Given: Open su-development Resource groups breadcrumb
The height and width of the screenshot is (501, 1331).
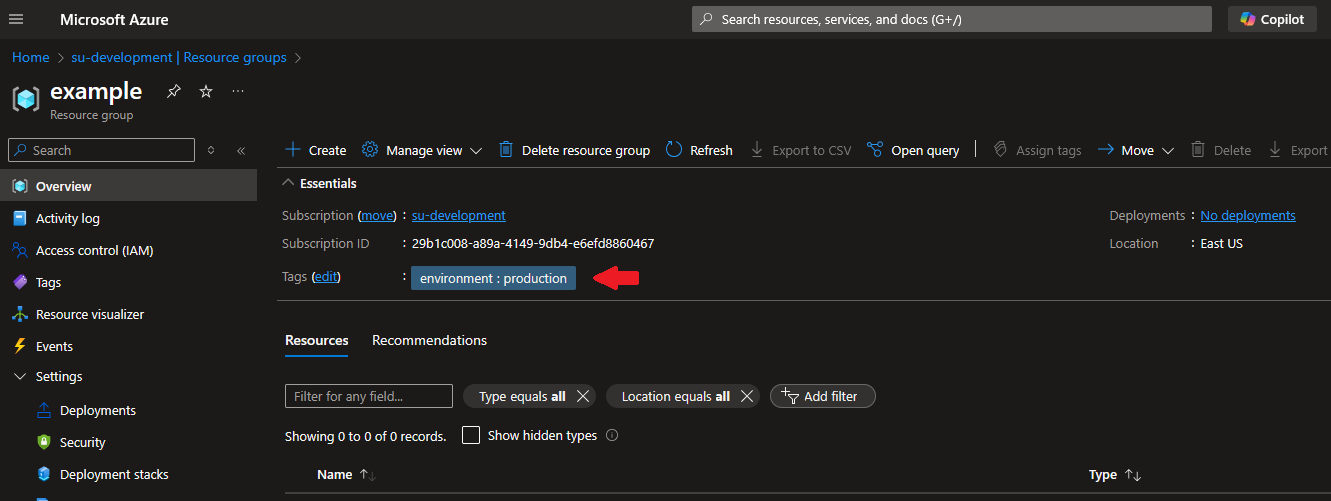Looking at the screenshot, I should [x=179, y=57].
